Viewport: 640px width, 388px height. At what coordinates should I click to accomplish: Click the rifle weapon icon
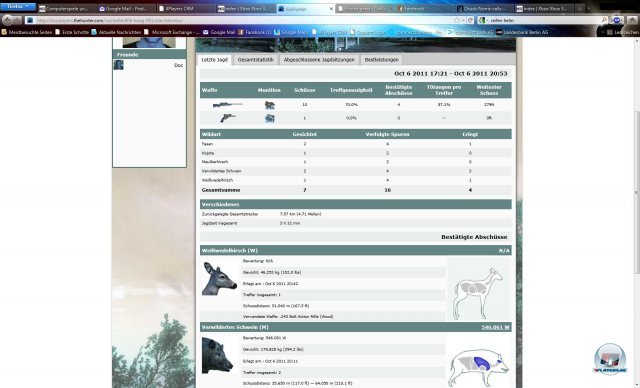[x=228, y=105]
